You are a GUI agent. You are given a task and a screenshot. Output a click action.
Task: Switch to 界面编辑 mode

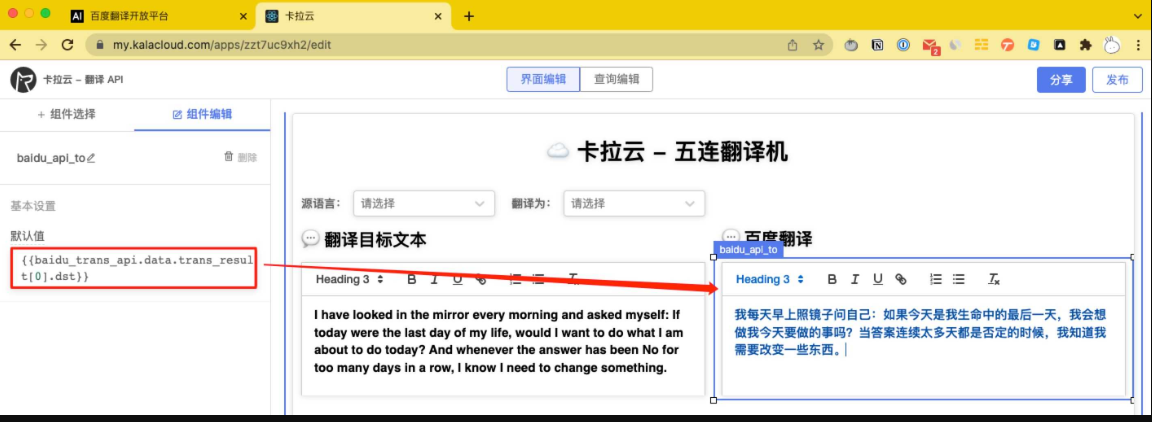point(543,79)
